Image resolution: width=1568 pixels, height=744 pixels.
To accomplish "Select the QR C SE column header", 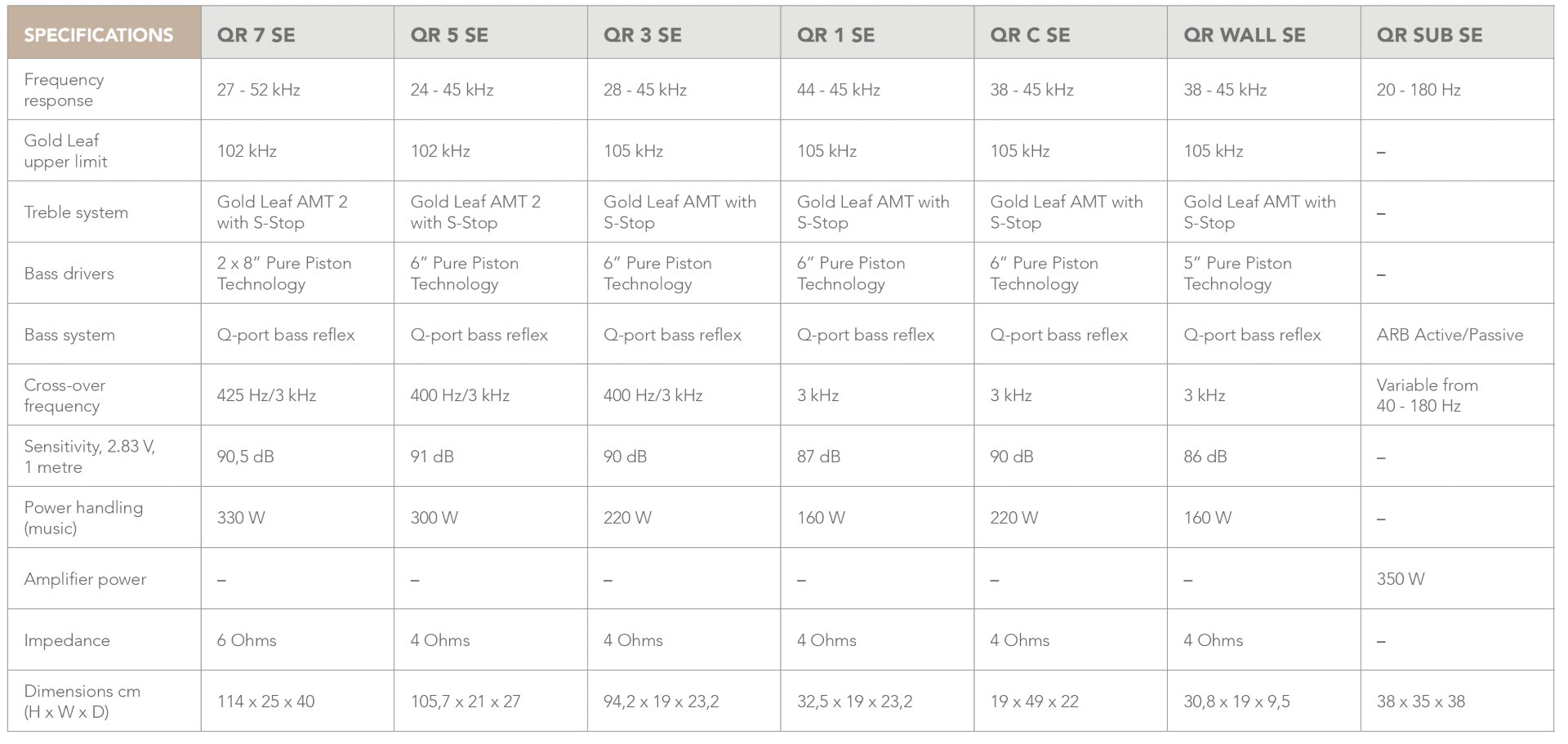I will [x=1030, y=35].
